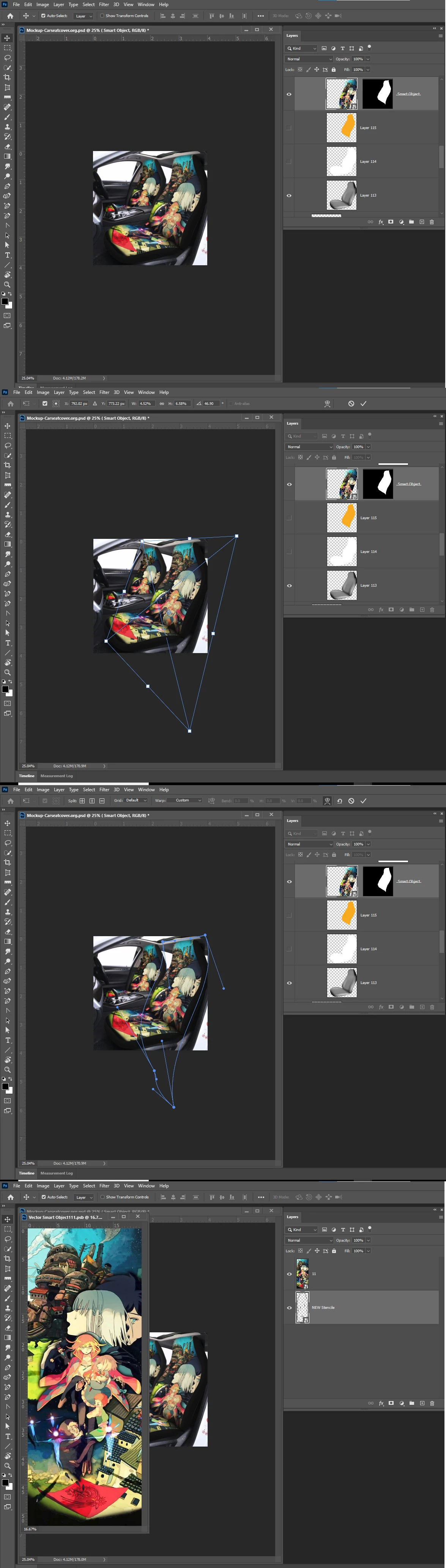Close the Vector Smart Object111.psb window
Image resolution: width=446 pixels, height=1568 pixels.
pyautogui.click(x=137, y=1217)
